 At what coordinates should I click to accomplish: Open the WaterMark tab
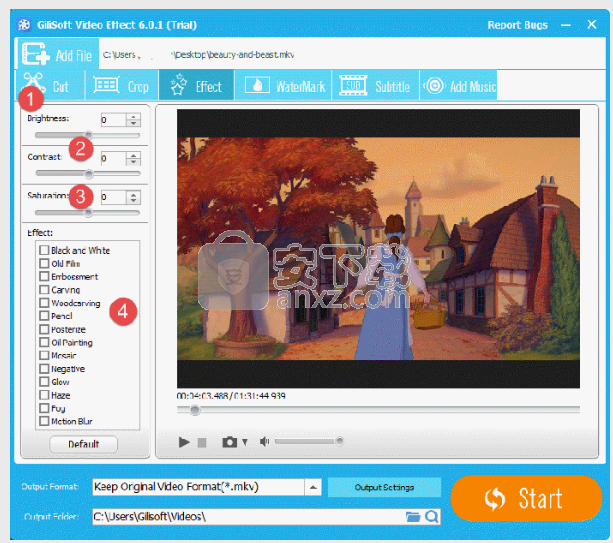tap(283, 85)
